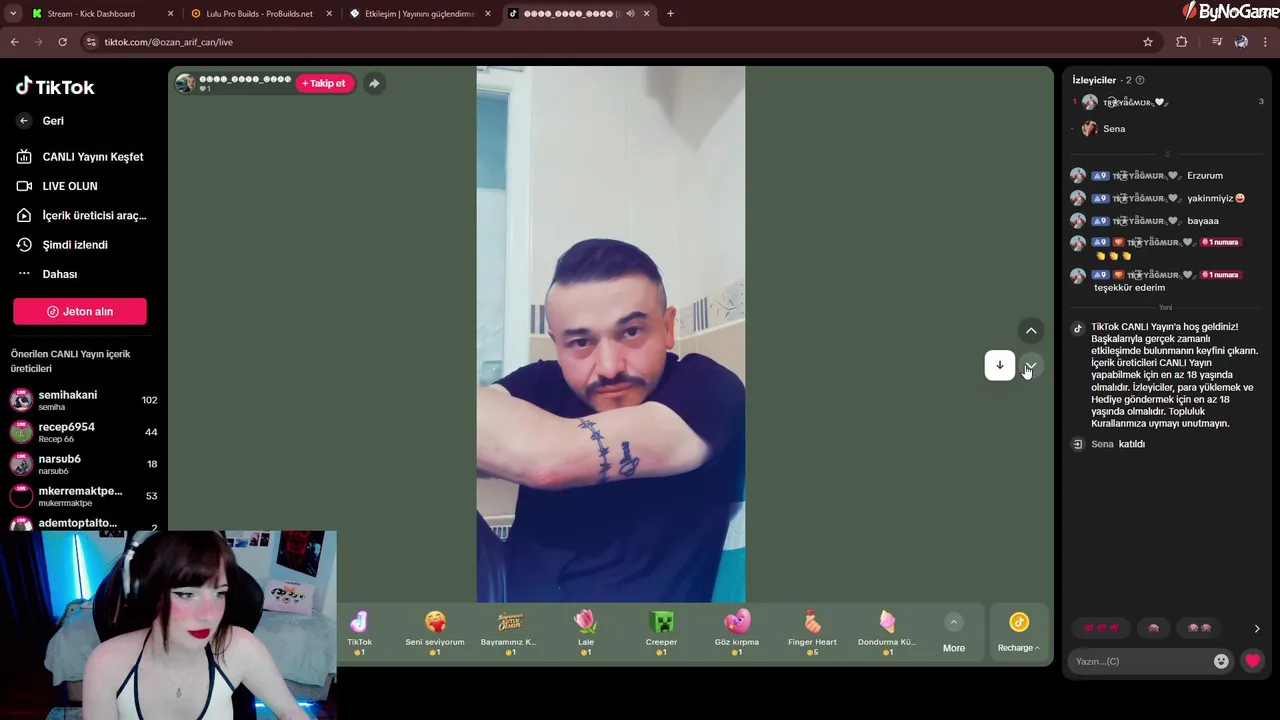This screenshot has height=720, width=1280.
Task: Expand More gifts
Action: 954,634
